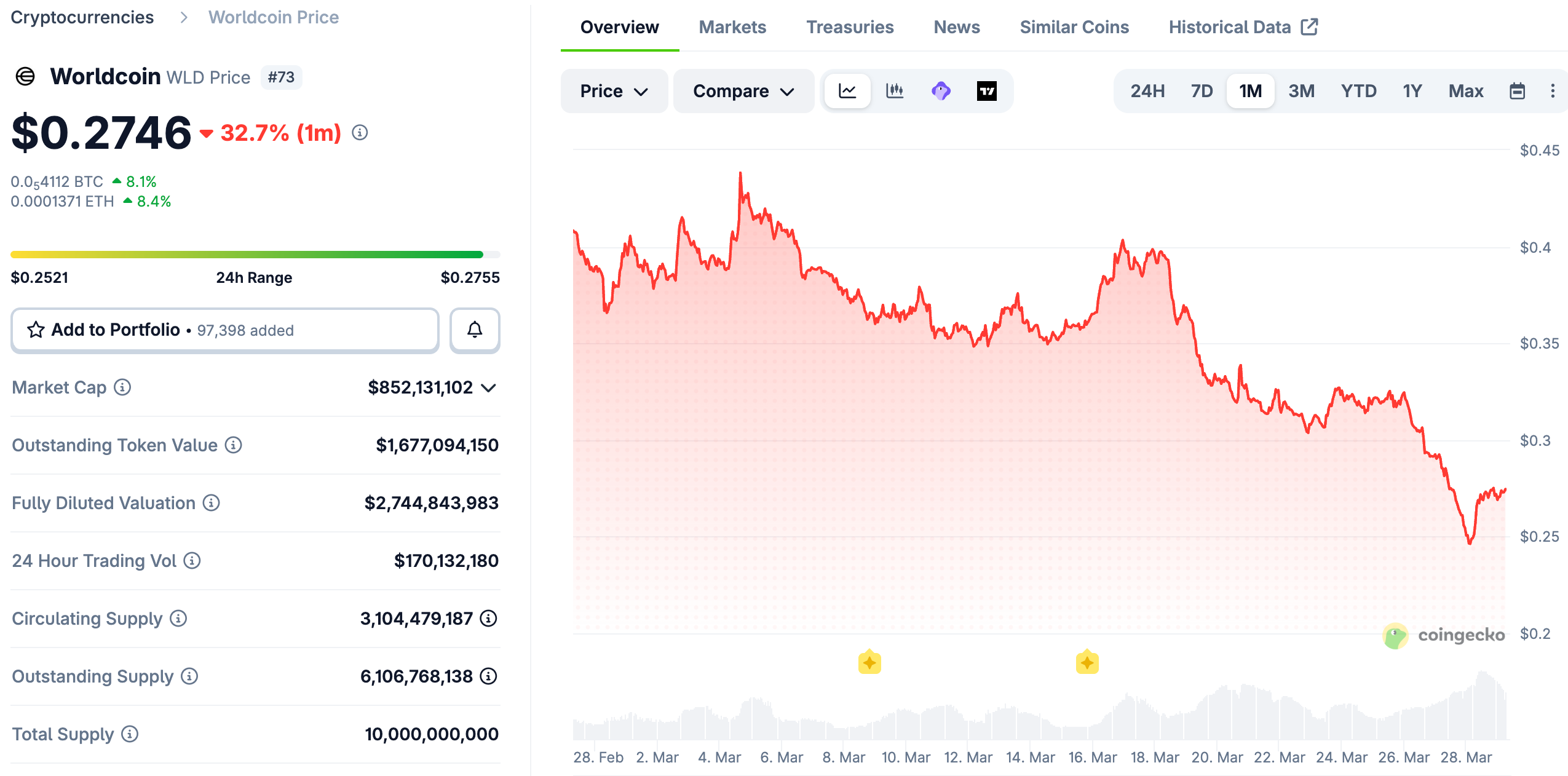The width and height of the screenshot is (1568, 776).
Task: Select the 7D time range
Action: [1201, 91]
